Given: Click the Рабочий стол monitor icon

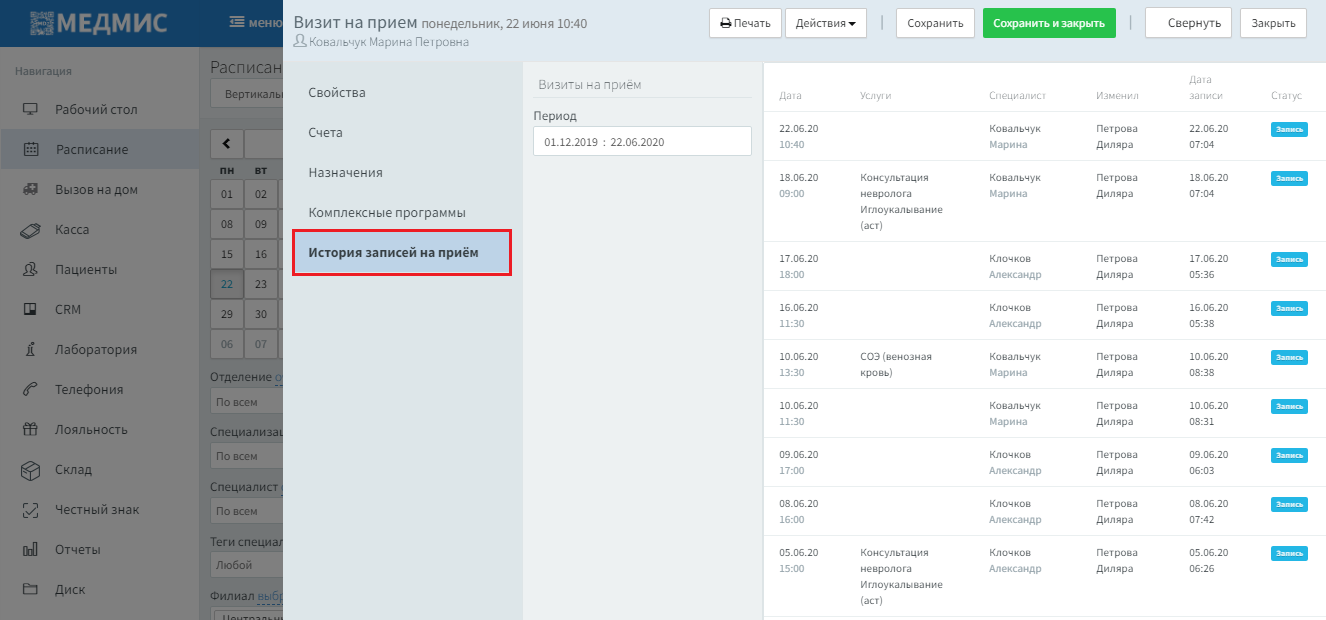Looking at the screenshot, I should point(30,109).
